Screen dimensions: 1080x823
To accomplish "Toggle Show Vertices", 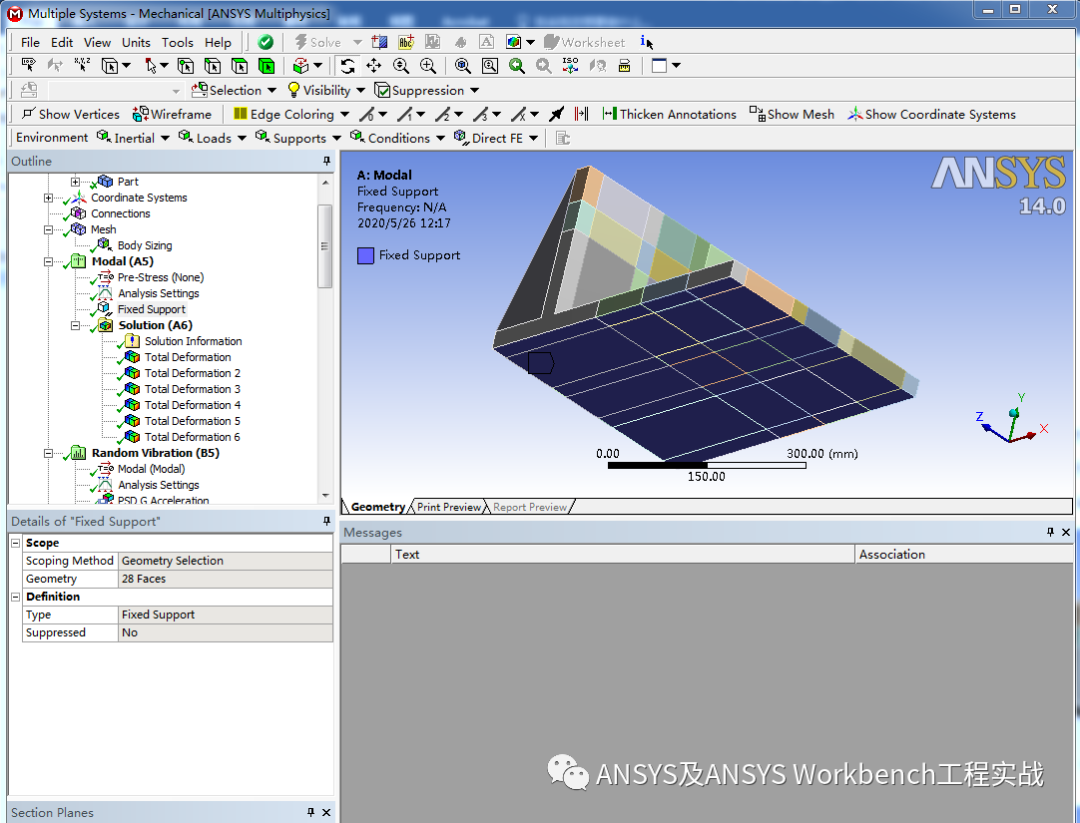I will coord(70,114).
